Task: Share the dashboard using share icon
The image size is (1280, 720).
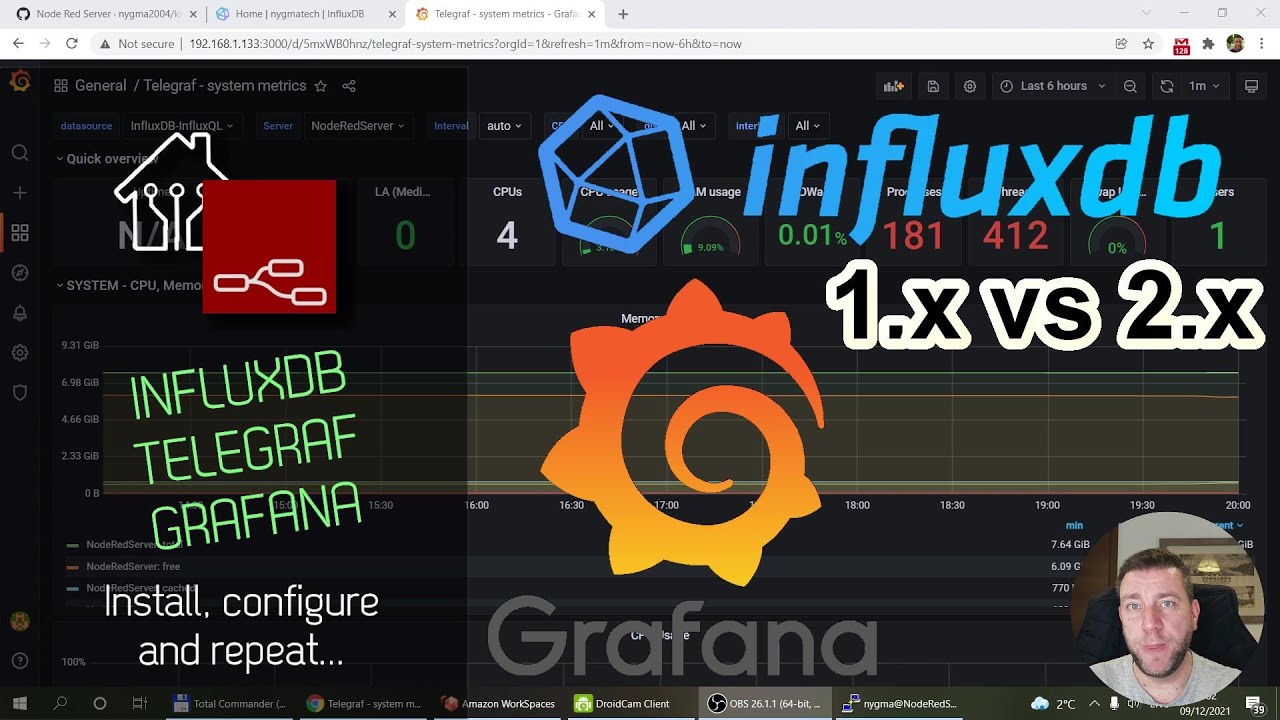Action: click(x=349, y=86)
